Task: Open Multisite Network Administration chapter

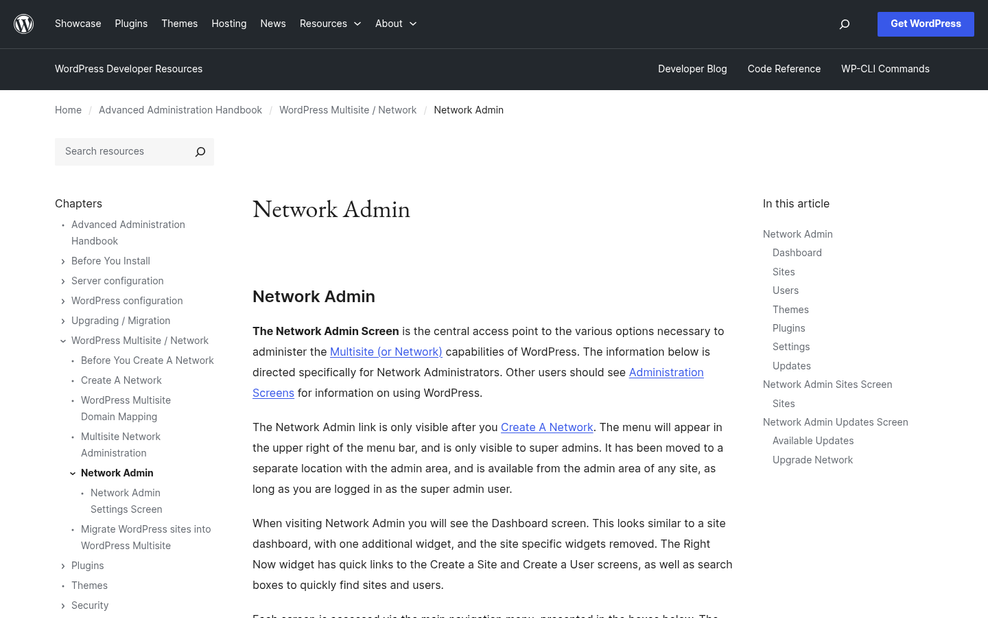Action: point(120,445)
